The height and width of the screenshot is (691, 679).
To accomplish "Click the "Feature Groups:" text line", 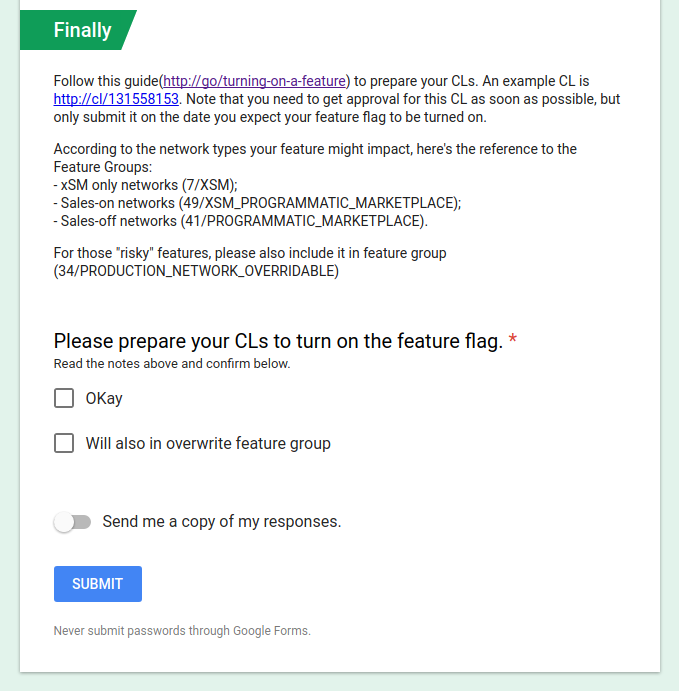I will tap(103, 167).
